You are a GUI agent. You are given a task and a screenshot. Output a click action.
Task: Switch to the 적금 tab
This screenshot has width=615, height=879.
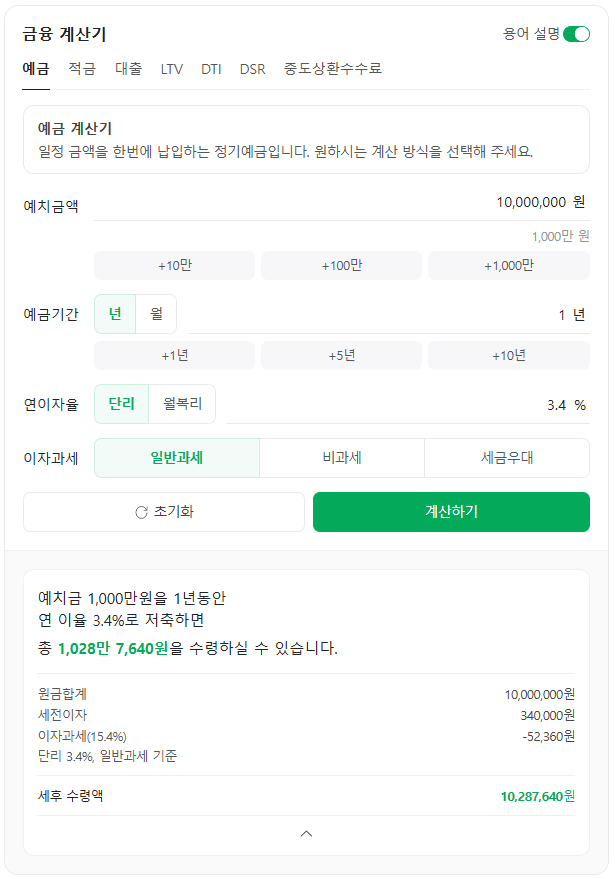coord(78,69)
